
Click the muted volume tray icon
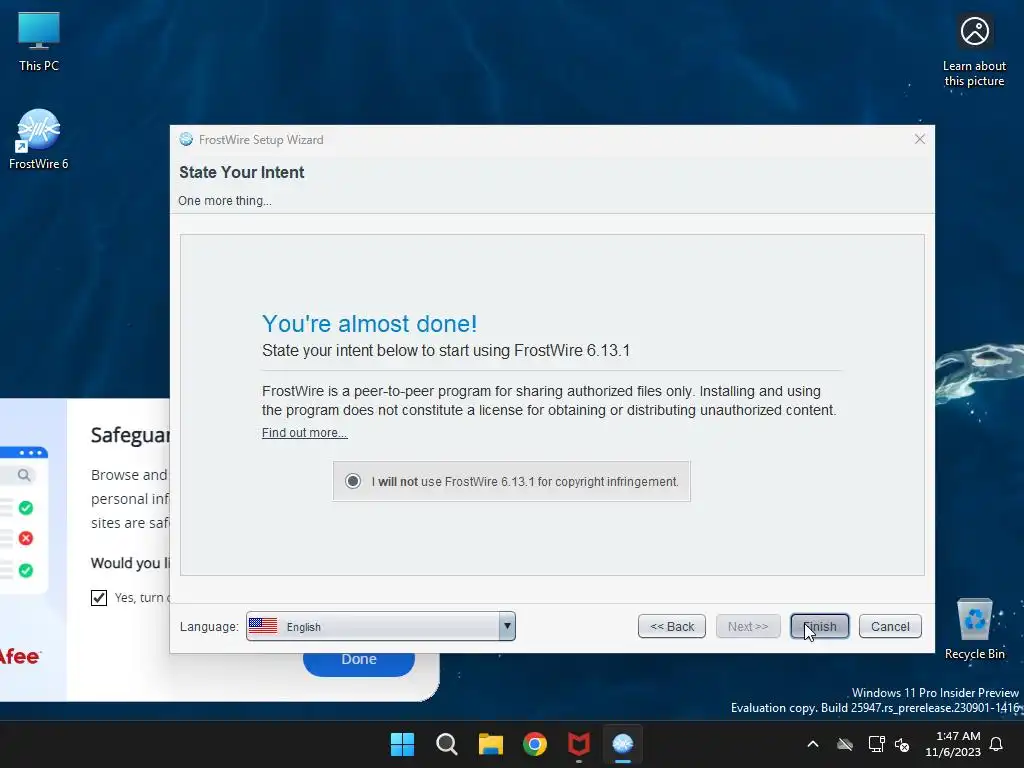pos(902,744)
